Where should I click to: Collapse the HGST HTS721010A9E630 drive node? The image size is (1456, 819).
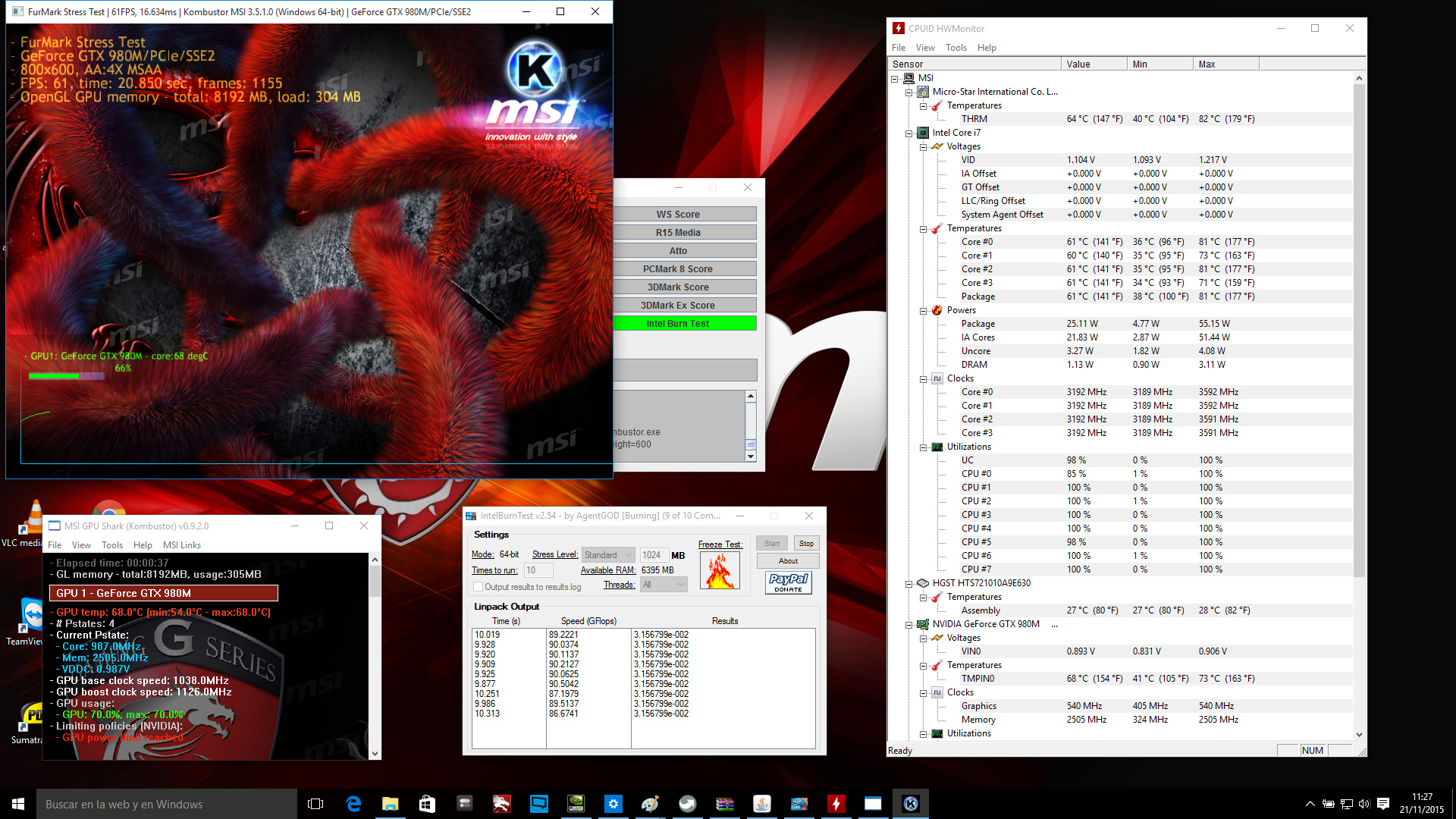point(908,584)
